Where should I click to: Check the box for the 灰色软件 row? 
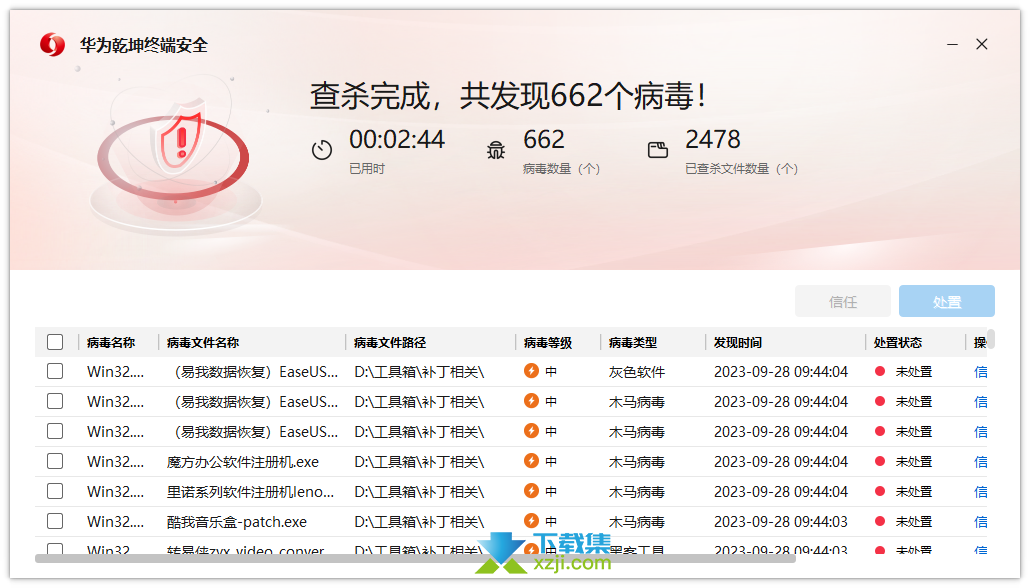(x=55, y=371)
